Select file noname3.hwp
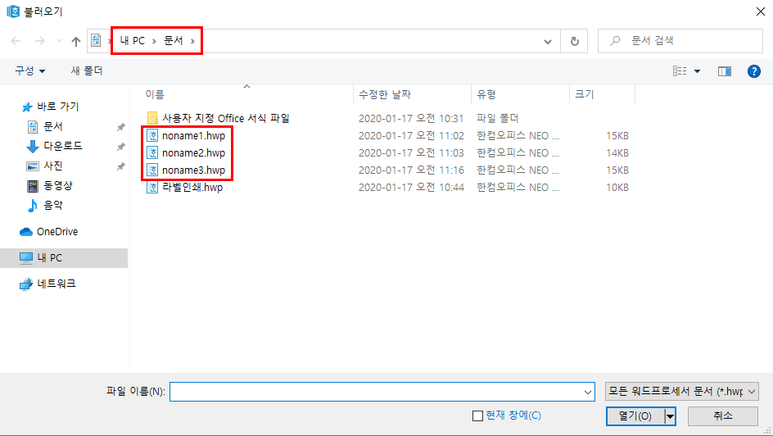 tap(194, 170)
